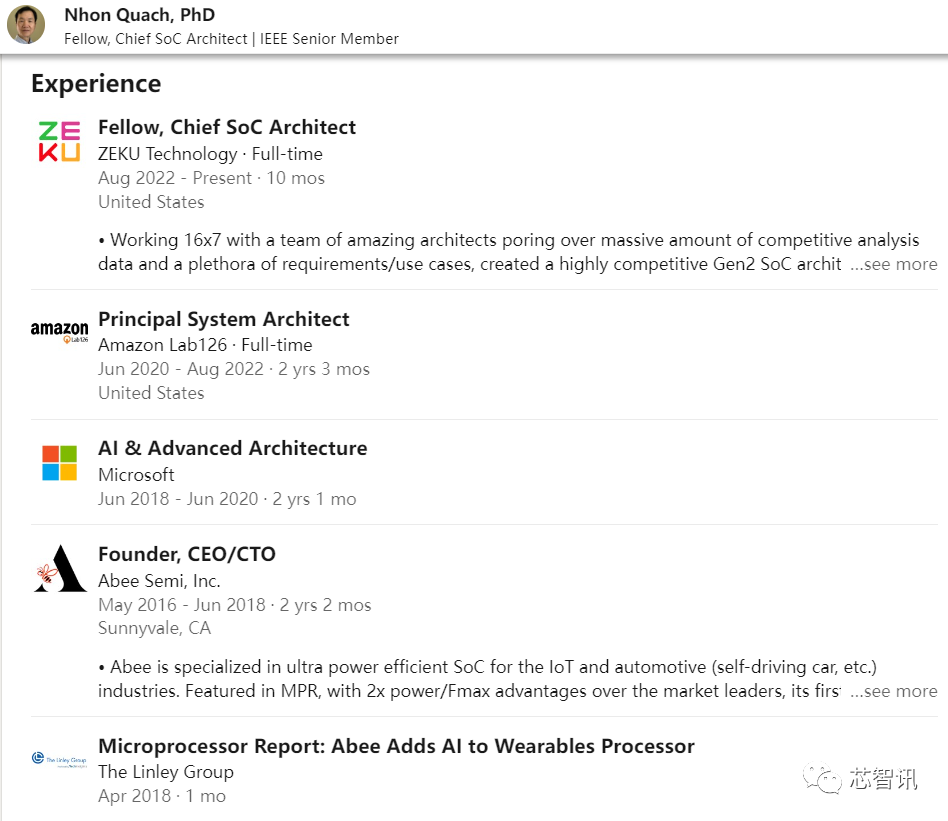Open the ZEKU Technology company logo
The height and width of the screenshot is (821, 948).
(59, 141)
